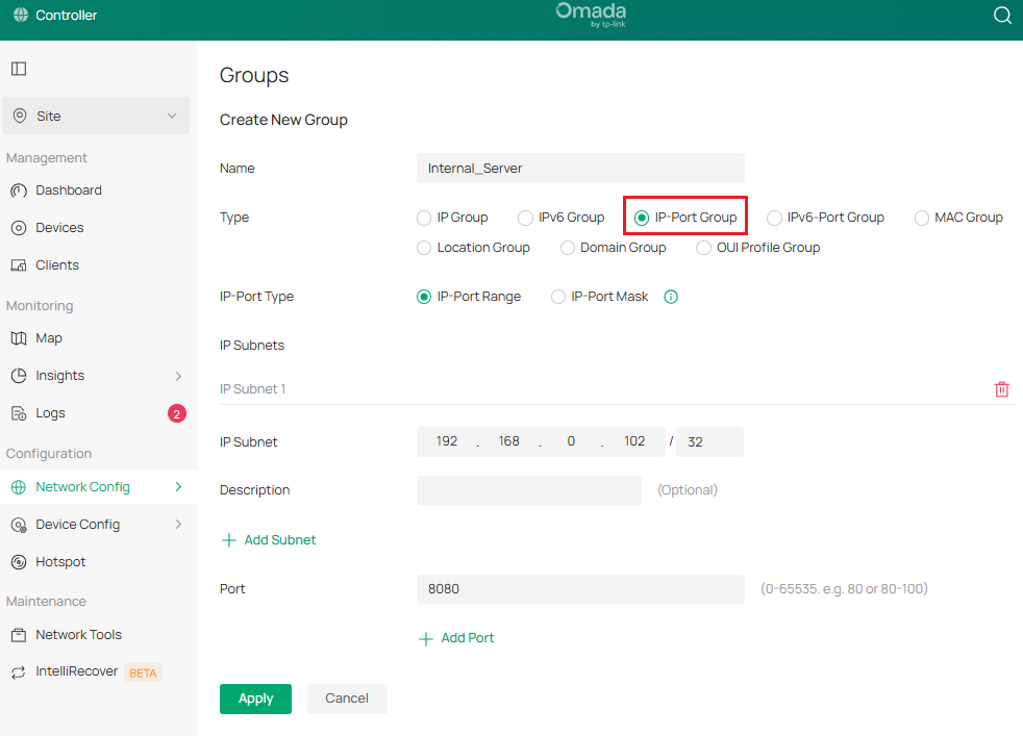Click the fourth IP octet field 102
Image resolution: width=1023 pixels, height=736 pixels.
[634, 442]
